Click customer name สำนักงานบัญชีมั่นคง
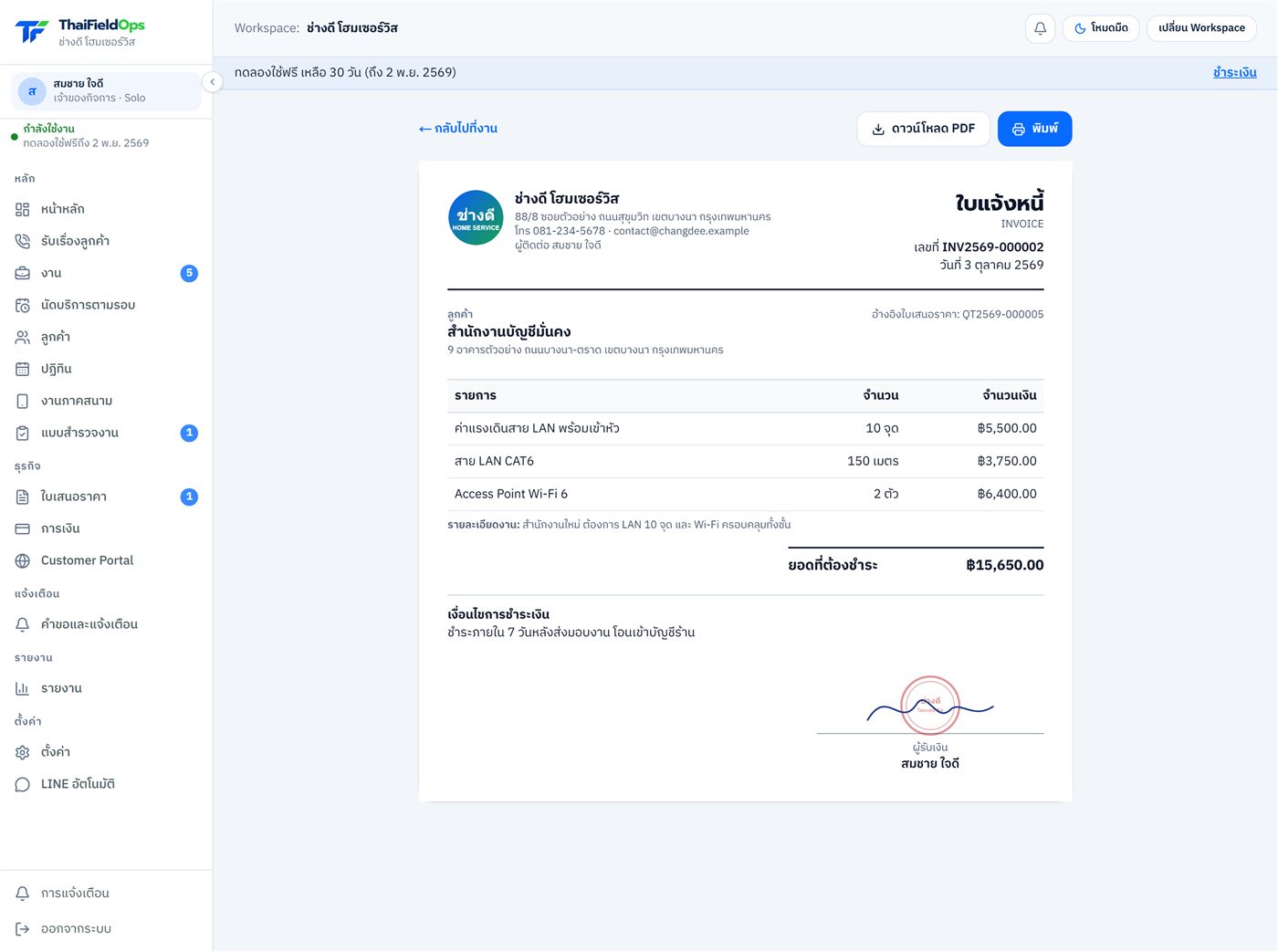 (509, 331)
